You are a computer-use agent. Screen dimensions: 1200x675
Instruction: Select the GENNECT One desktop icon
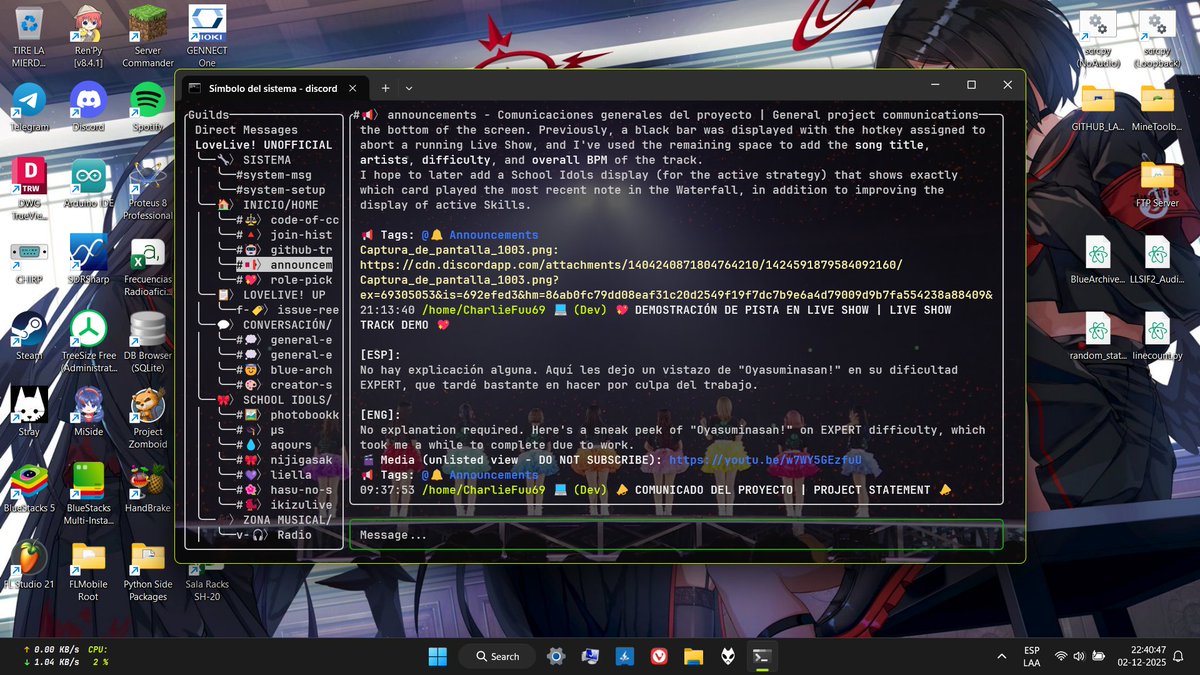tap(207, 35)
